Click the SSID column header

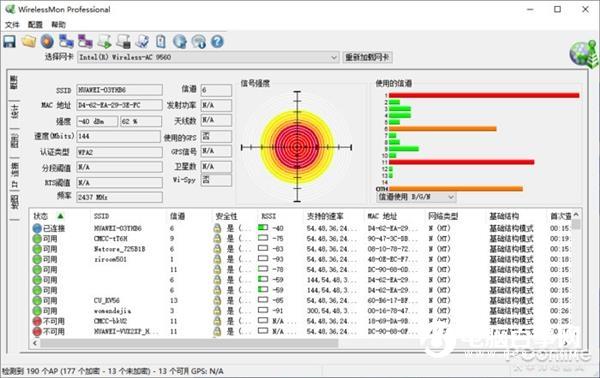coord(101,216)
